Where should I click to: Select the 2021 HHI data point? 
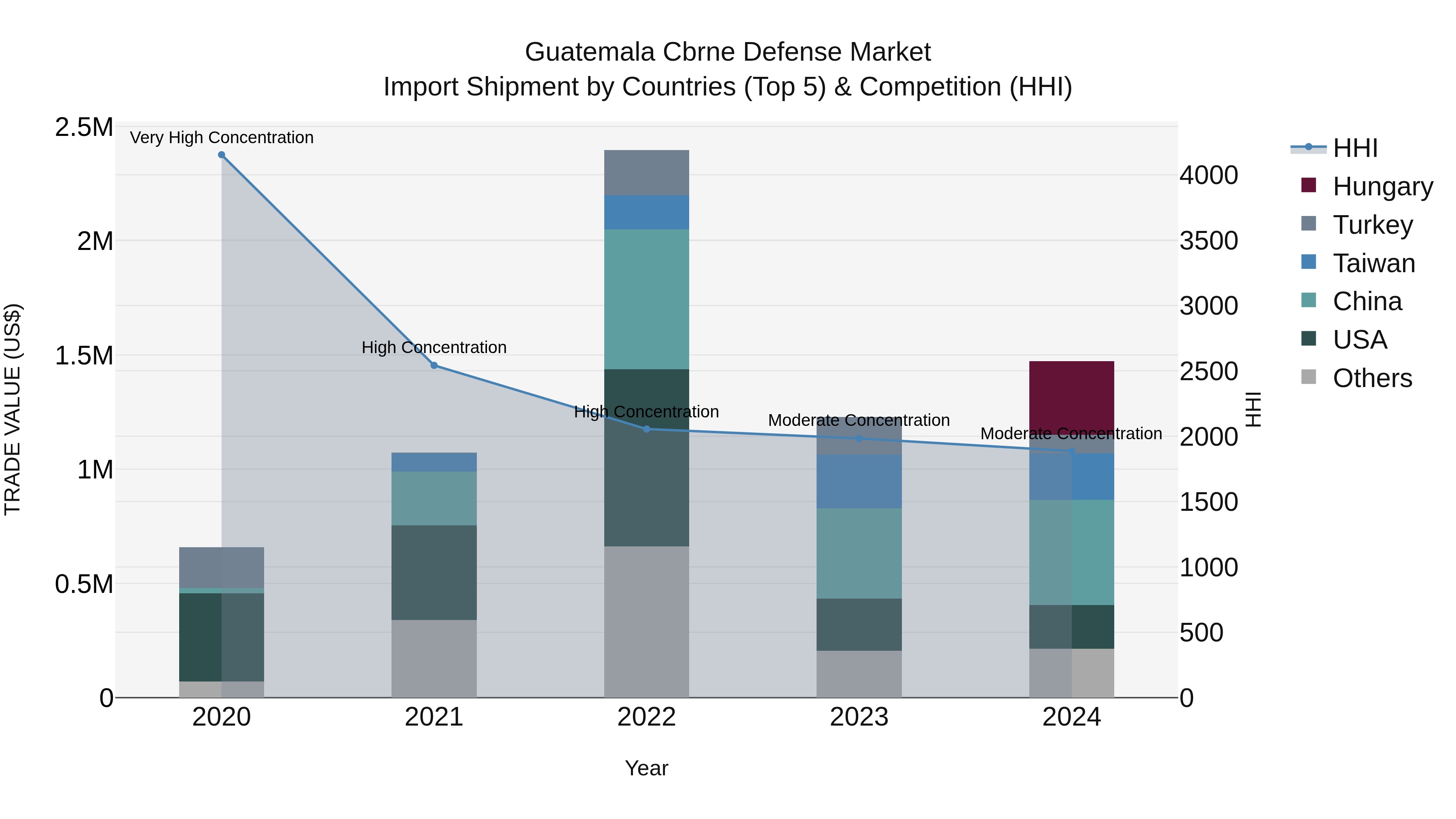coord(434,366)
